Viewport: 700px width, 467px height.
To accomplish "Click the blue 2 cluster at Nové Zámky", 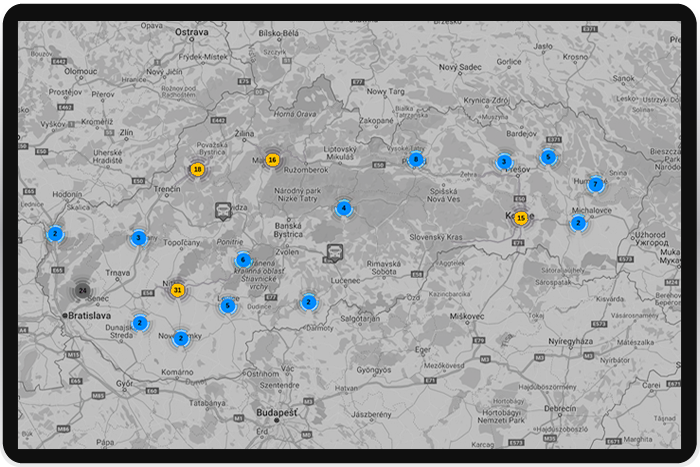I will (181, 338).
